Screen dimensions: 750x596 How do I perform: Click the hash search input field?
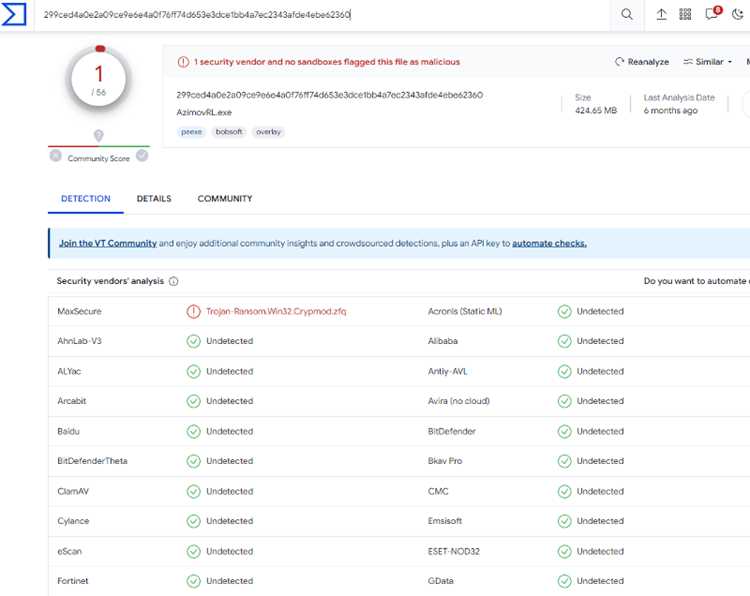click(321, 15)
